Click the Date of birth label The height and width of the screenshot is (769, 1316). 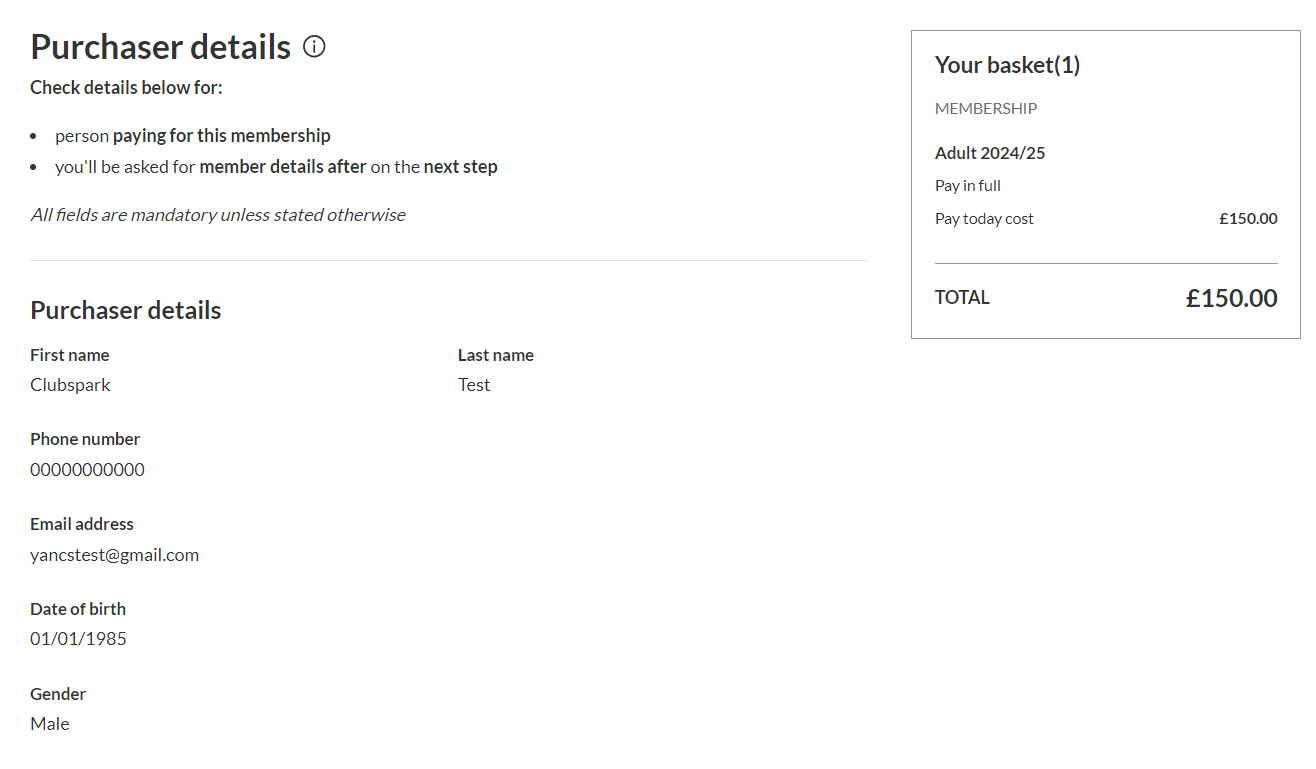click(x=78, y=609)
